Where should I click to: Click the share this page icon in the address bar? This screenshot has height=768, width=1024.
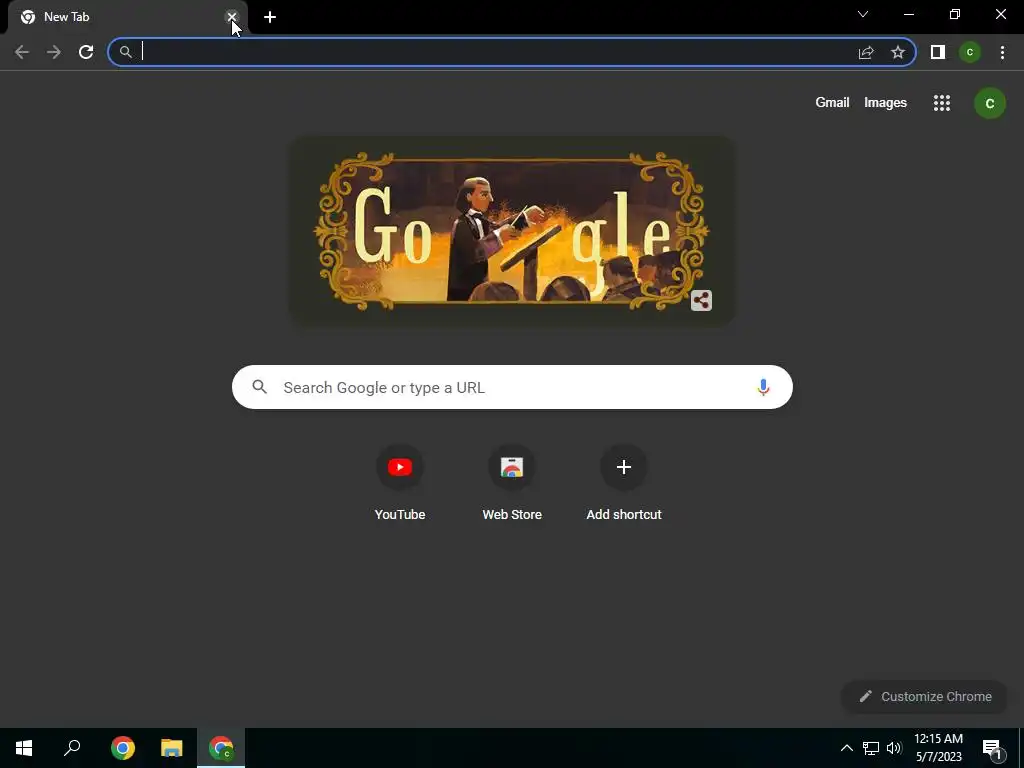point(866,52)
